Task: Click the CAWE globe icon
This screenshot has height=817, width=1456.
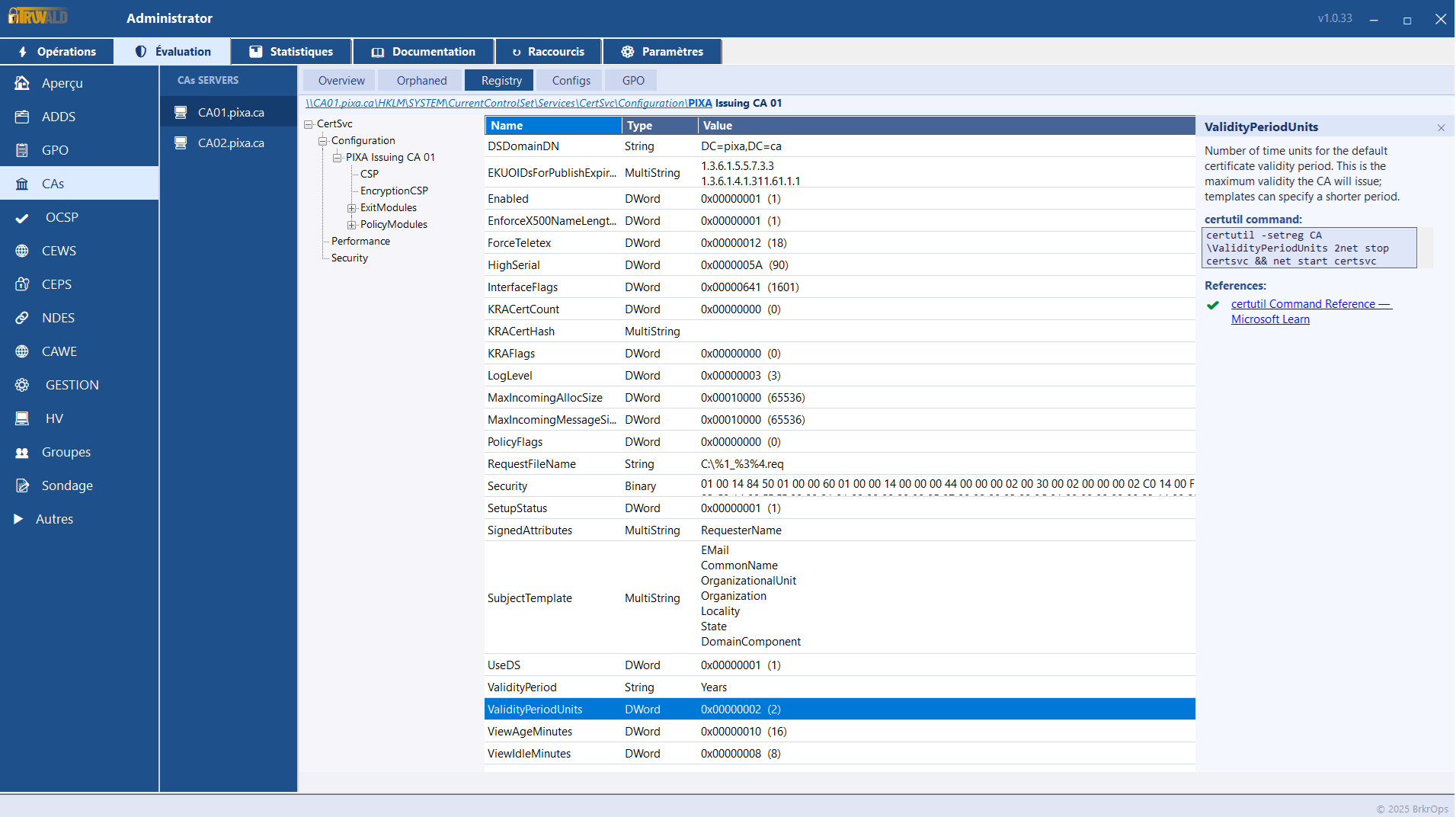Action: tap(22, 351)
